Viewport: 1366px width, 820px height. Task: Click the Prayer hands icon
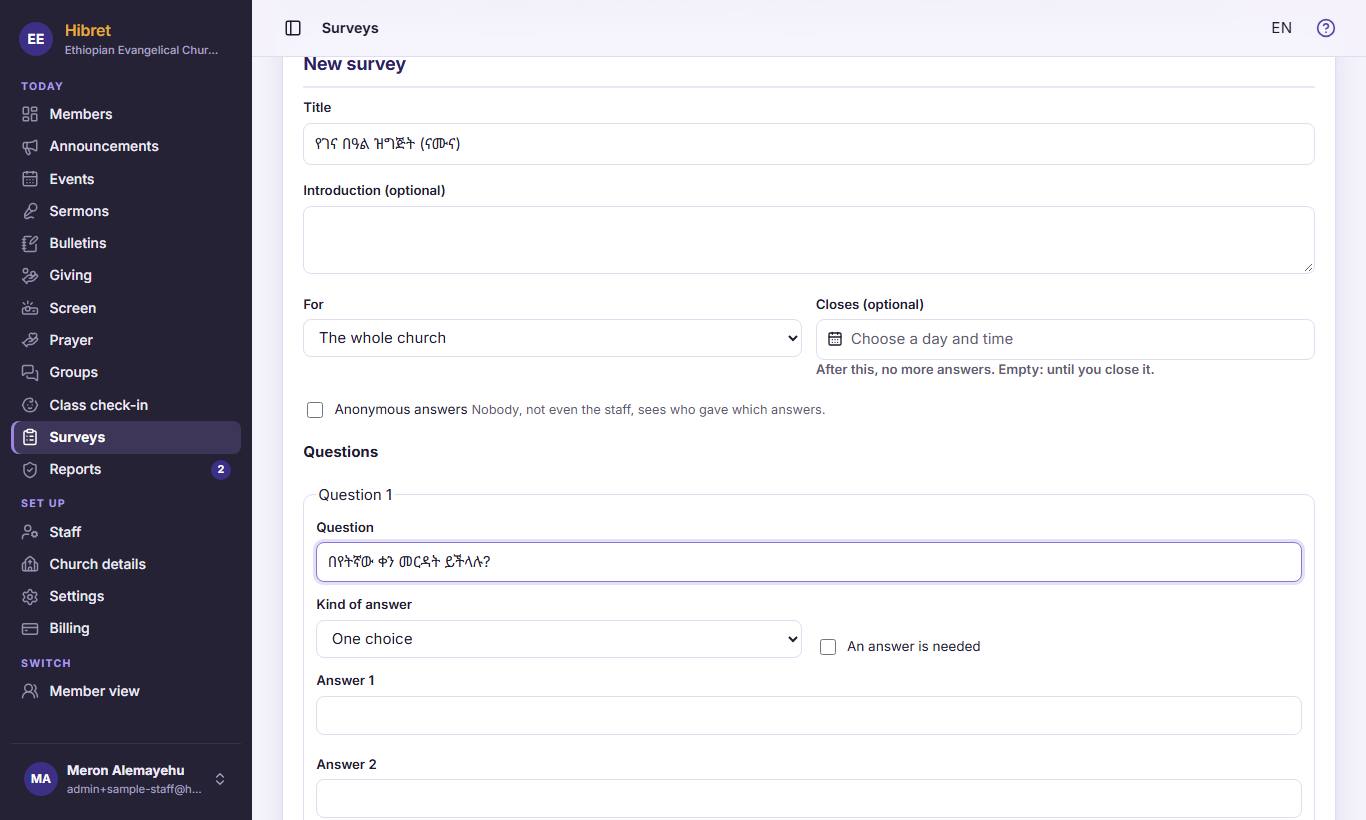pos(30,340)
